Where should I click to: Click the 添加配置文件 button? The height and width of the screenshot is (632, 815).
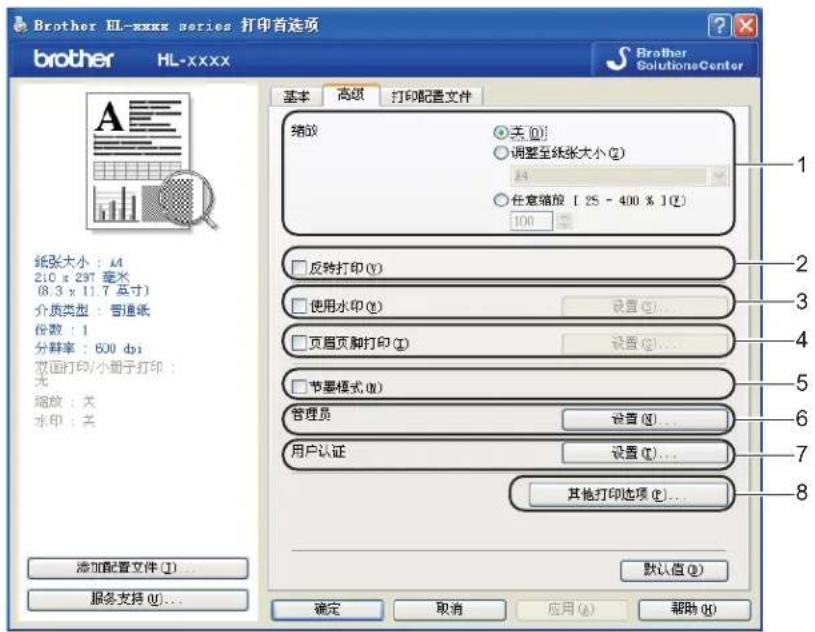pos(138,569)
